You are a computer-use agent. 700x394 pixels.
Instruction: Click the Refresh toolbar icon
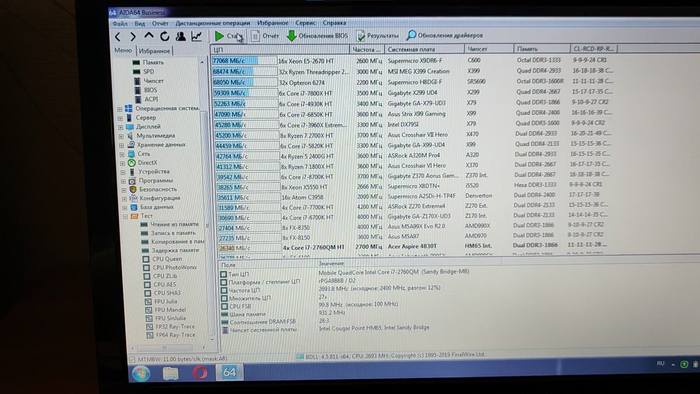coord(165,37)
